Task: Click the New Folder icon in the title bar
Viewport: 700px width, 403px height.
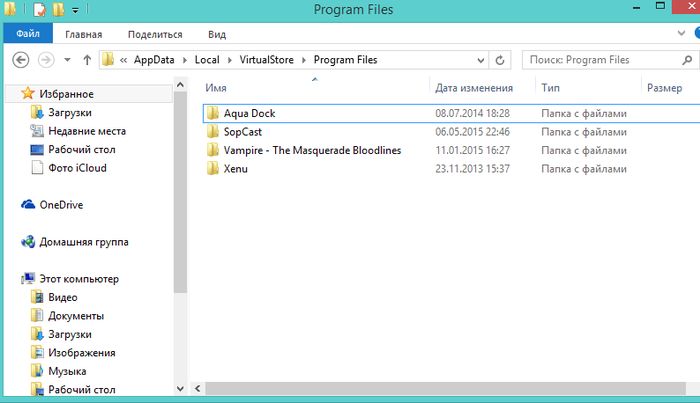Action: click(x=58, y=11)
